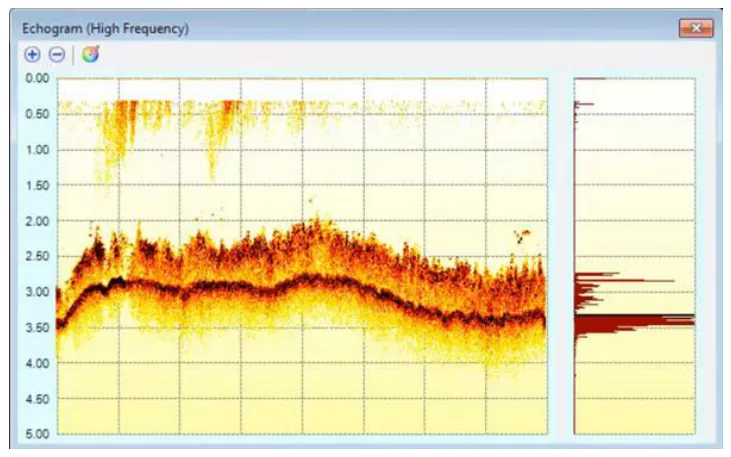731x457 pixels.
Task: Click the 3.00 depth label
Action: click(37, 292)
